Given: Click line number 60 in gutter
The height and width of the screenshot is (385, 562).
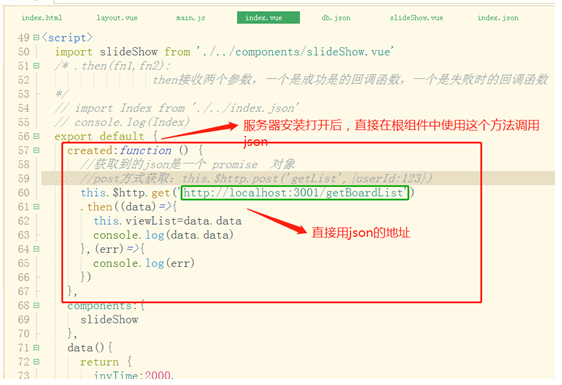Looking at the screenshot, I should [24, 193].
